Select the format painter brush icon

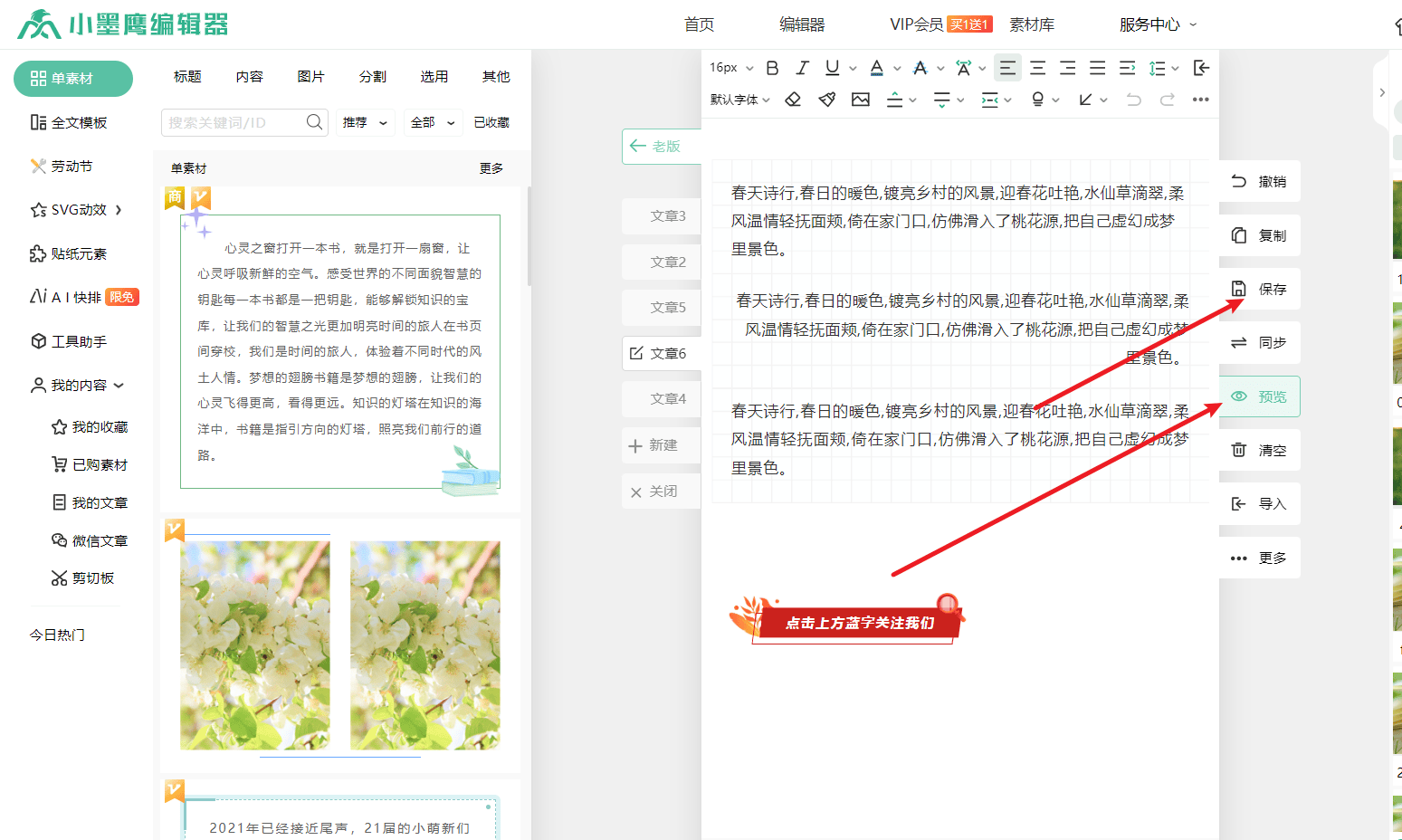826,100
